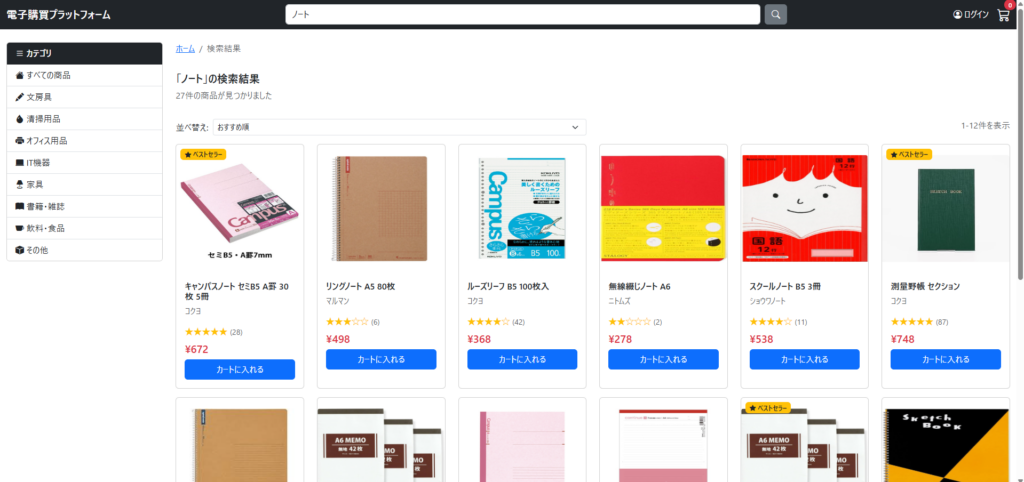Click the ログイン user icon
Image resolution: width=1024 pixels, height=482 pixels.
coord(957,15)
